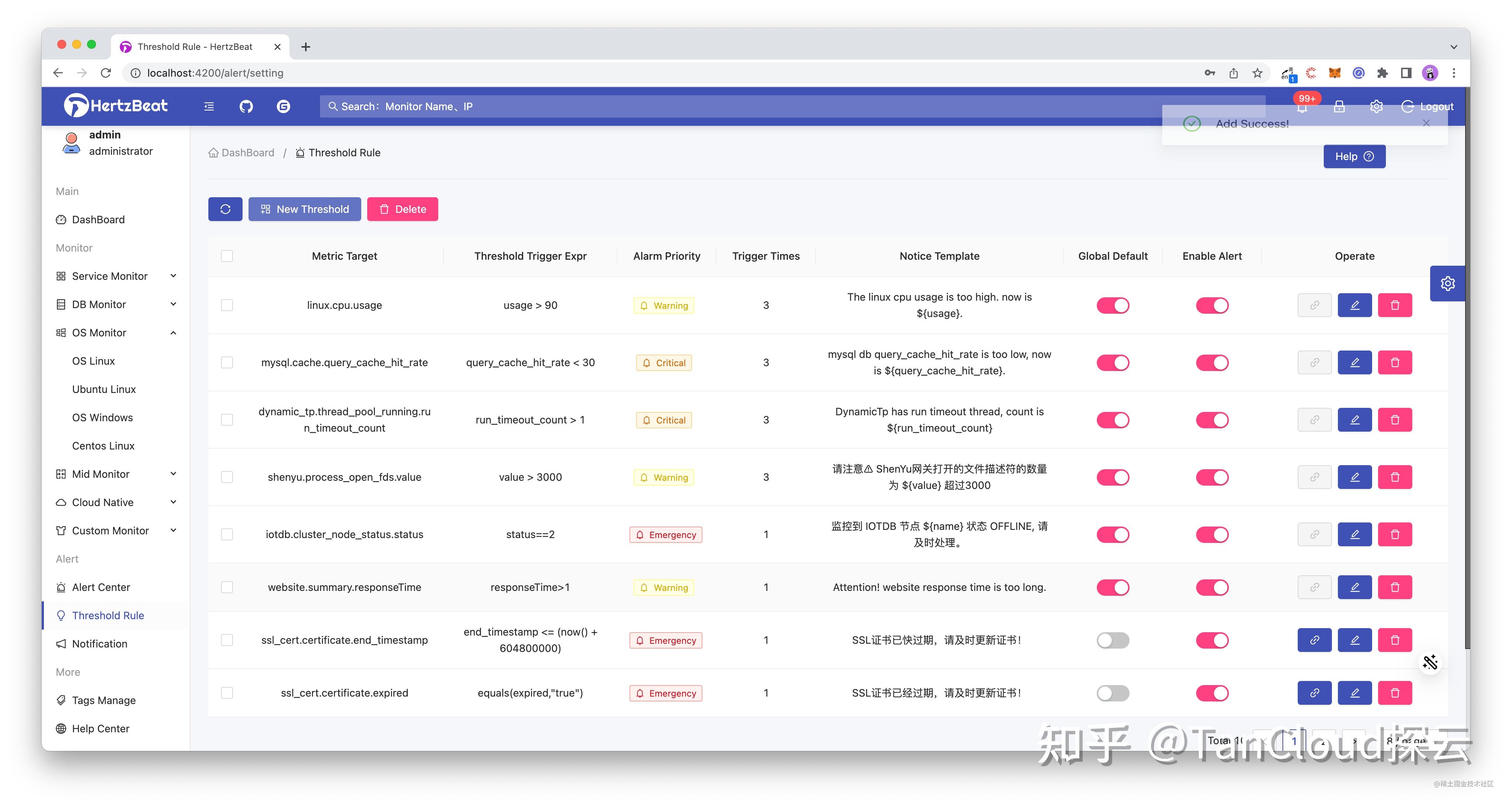Viewport: 1512px width, 806px height.
Task: Select Threshold Rule in the sidebar
Action: pos(108,615)
